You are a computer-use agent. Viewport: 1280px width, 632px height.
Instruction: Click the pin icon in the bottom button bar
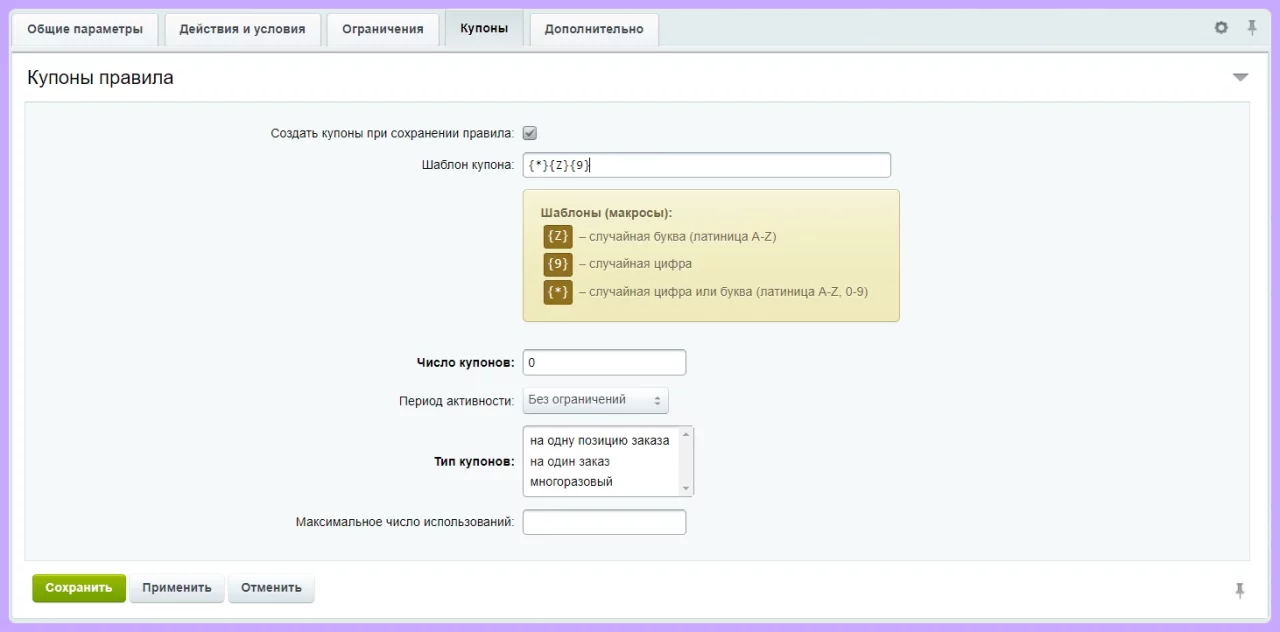[1240, 590]
